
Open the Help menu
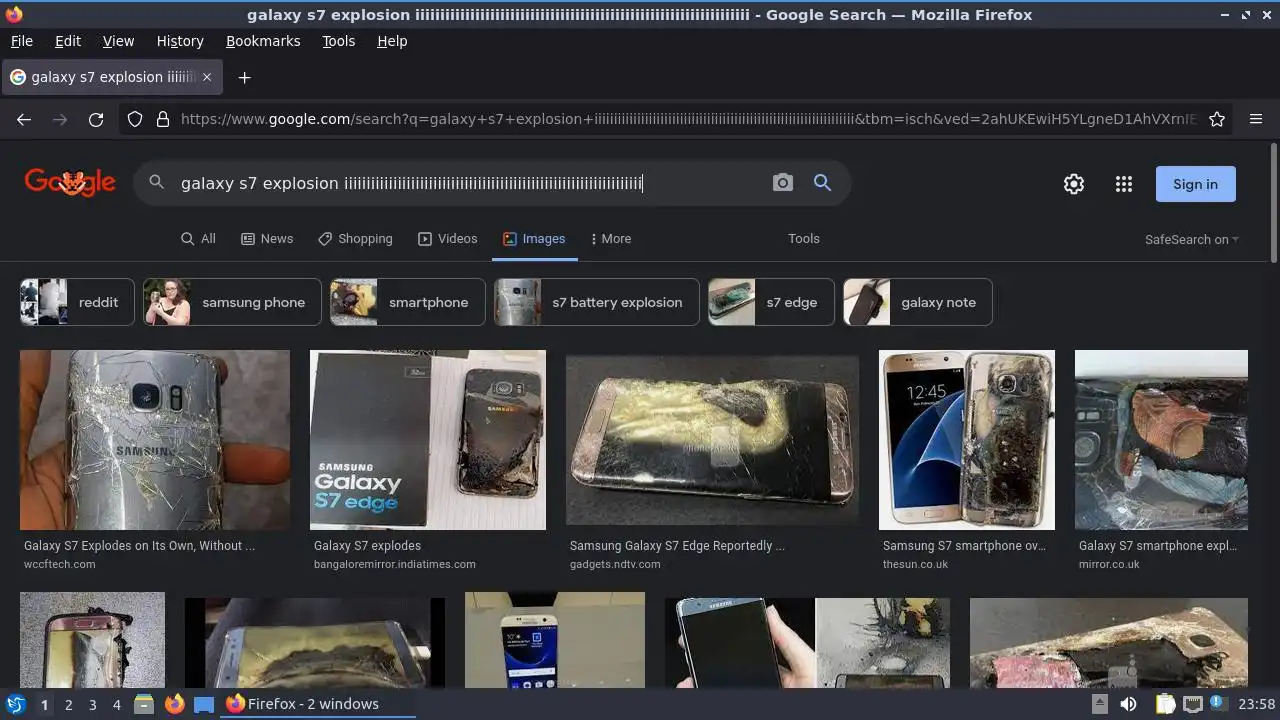(x=392, y=41)
